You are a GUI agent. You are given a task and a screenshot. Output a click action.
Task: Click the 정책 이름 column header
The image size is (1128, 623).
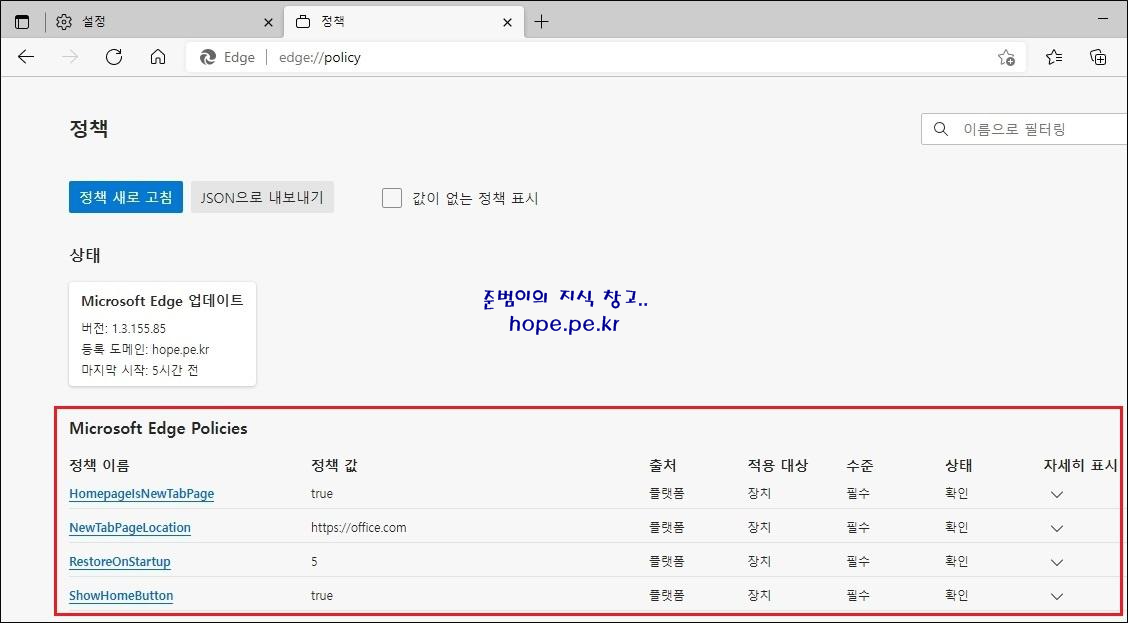(x=99, y=465)
